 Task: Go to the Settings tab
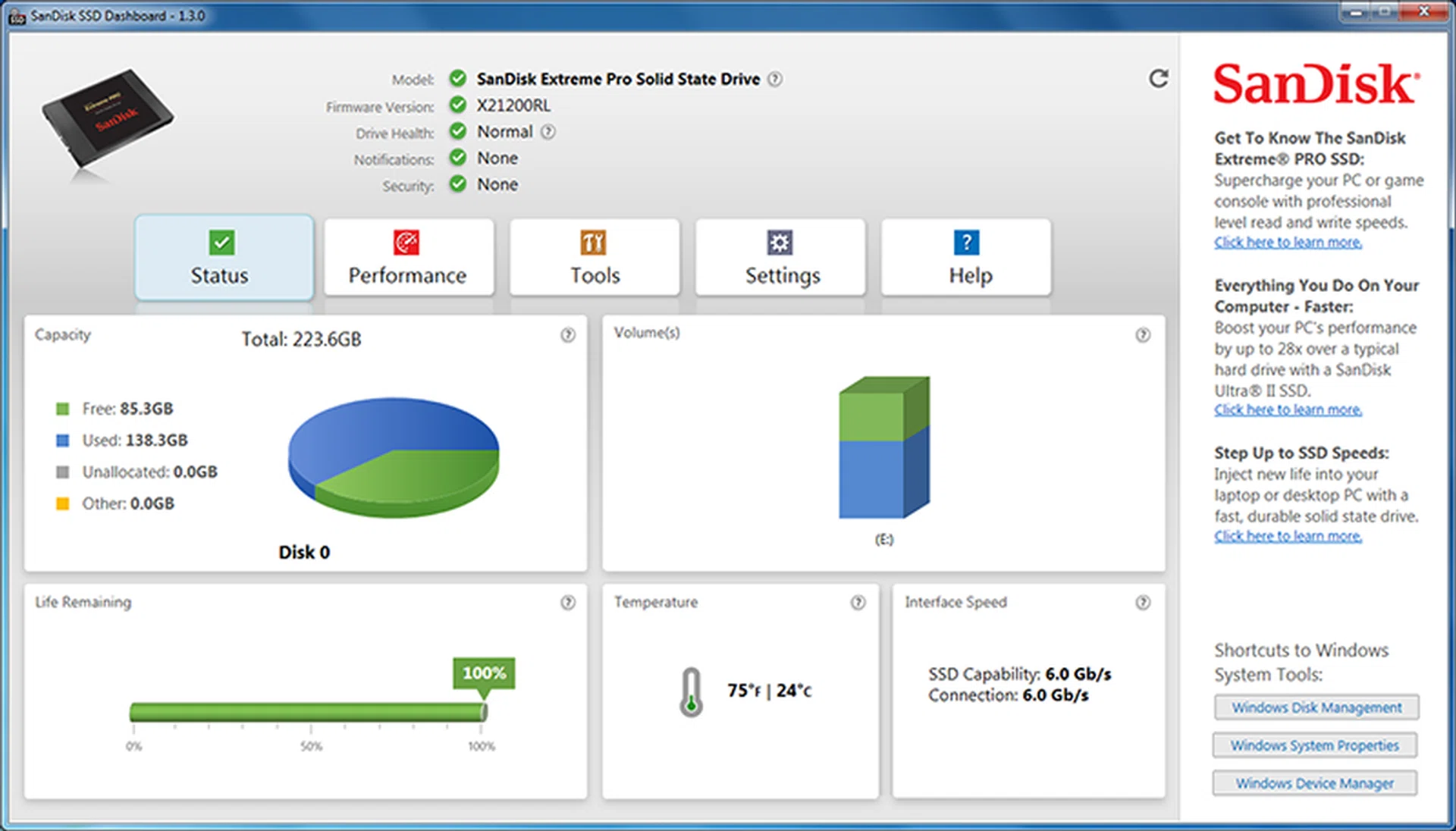[780, 258]
